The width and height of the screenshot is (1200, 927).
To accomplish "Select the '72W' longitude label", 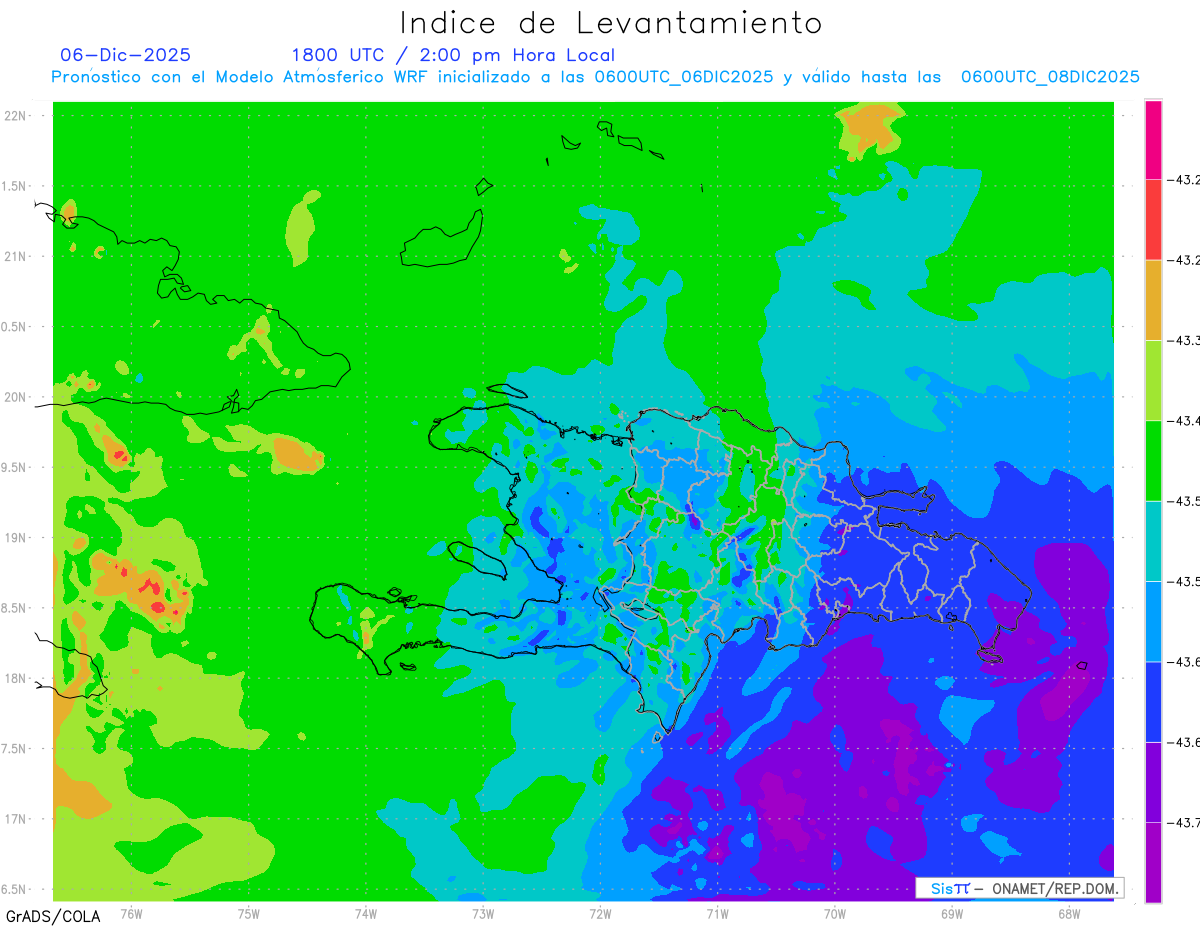I will click(600, 913).
